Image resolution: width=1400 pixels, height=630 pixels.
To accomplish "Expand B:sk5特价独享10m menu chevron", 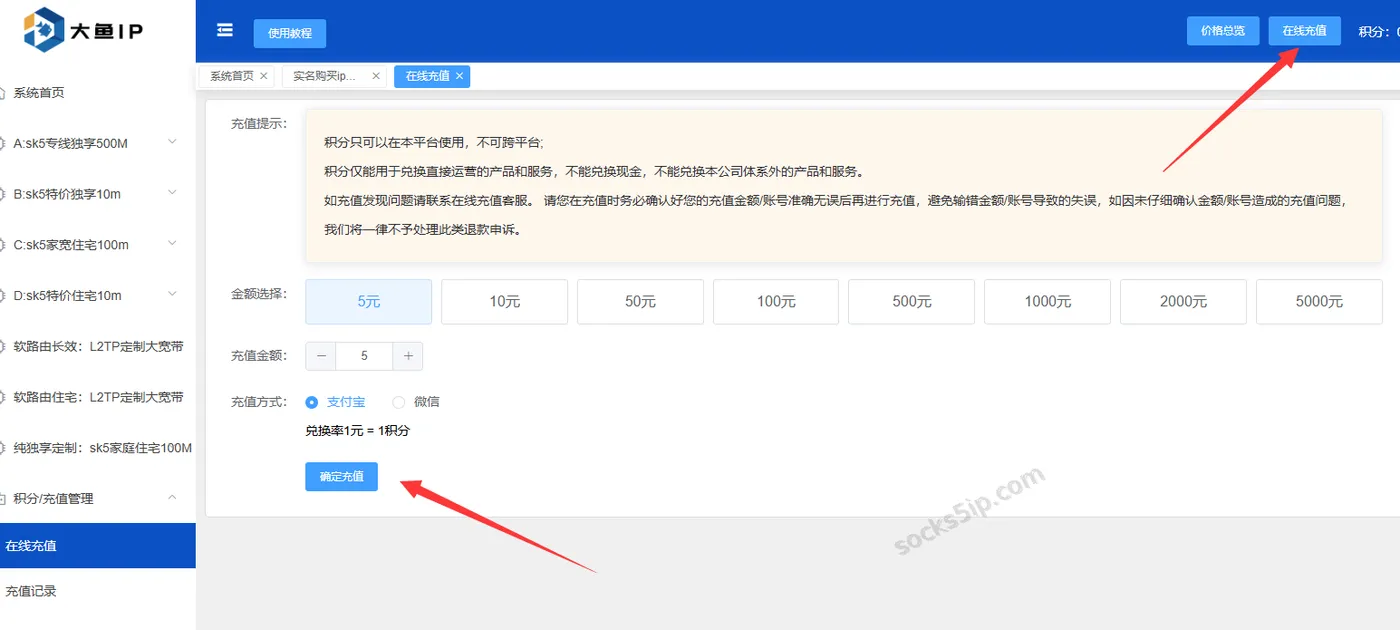I will coord(172,193).
